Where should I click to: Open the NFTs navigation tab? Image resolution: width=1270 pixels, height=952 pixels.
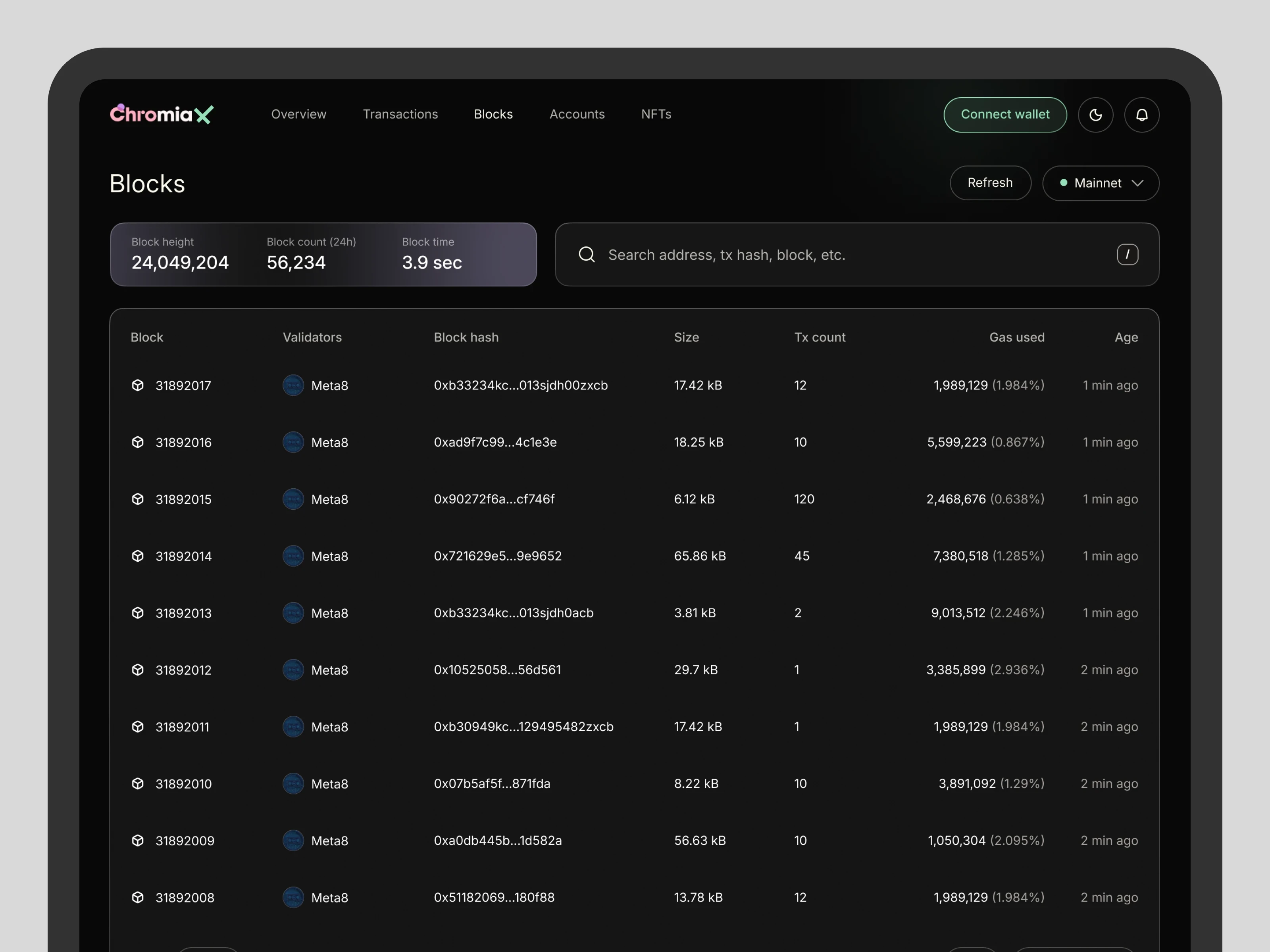(x=656, y=114)
